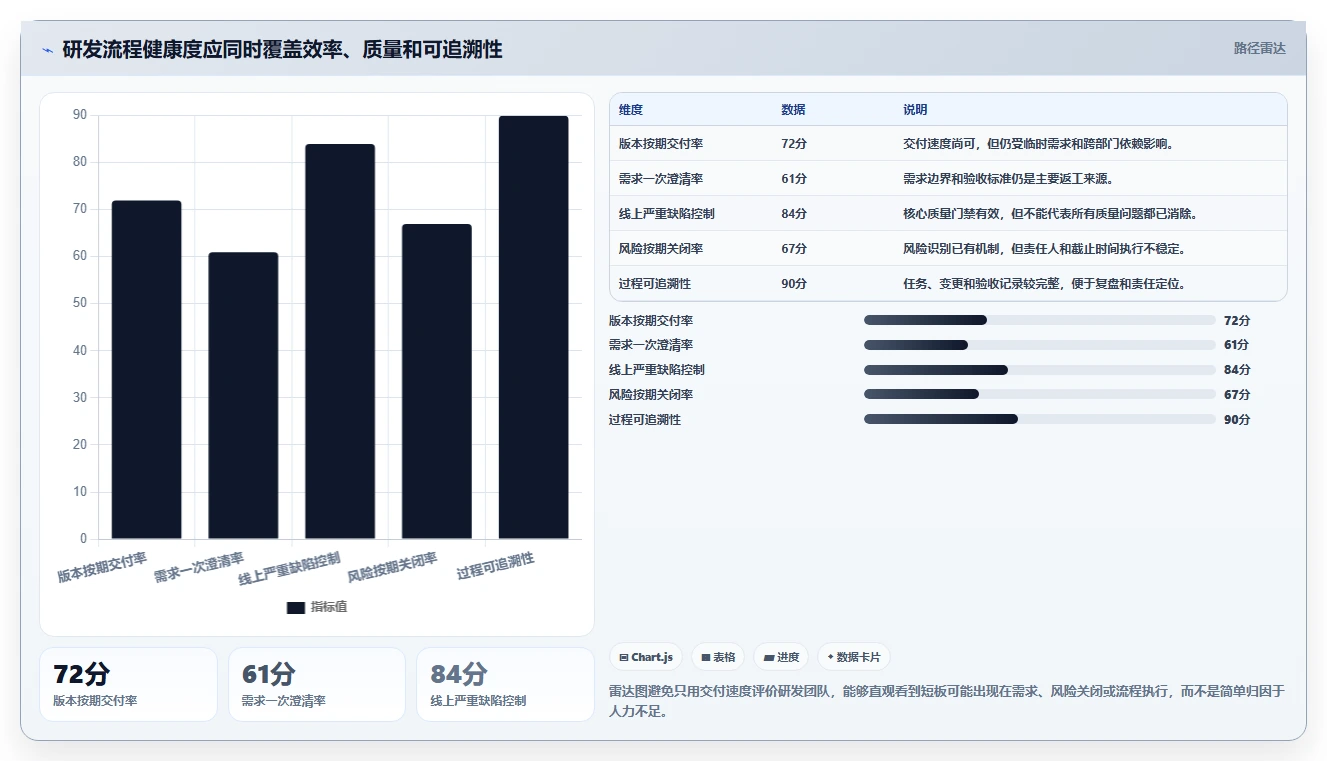Image resolution: width=1327 pixels, height=761 pixels.
Task: Click the 61分 value in the table
Action: point(794,179)
